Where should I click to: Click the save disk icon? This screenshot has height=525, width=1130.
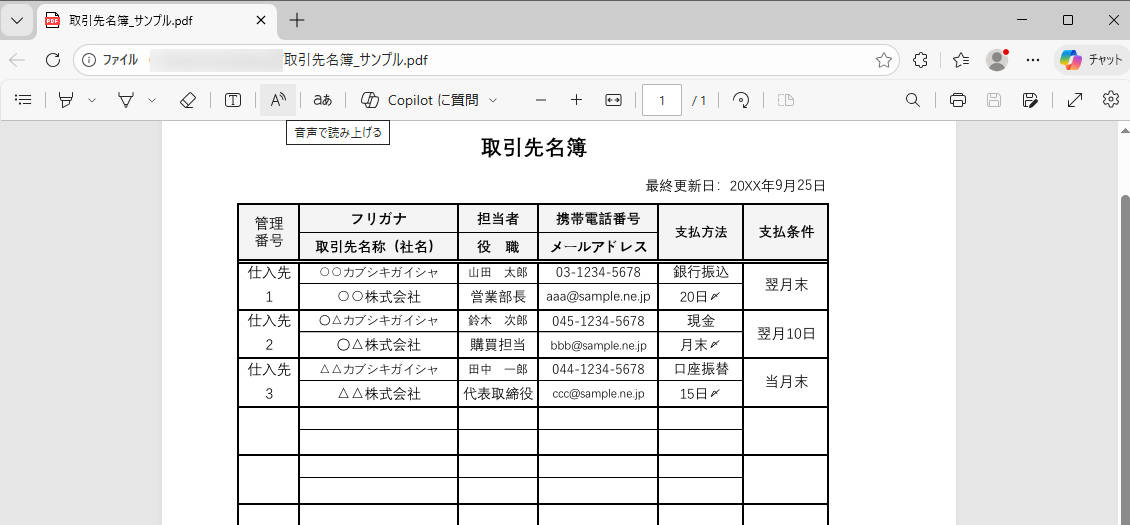(994, 100)
